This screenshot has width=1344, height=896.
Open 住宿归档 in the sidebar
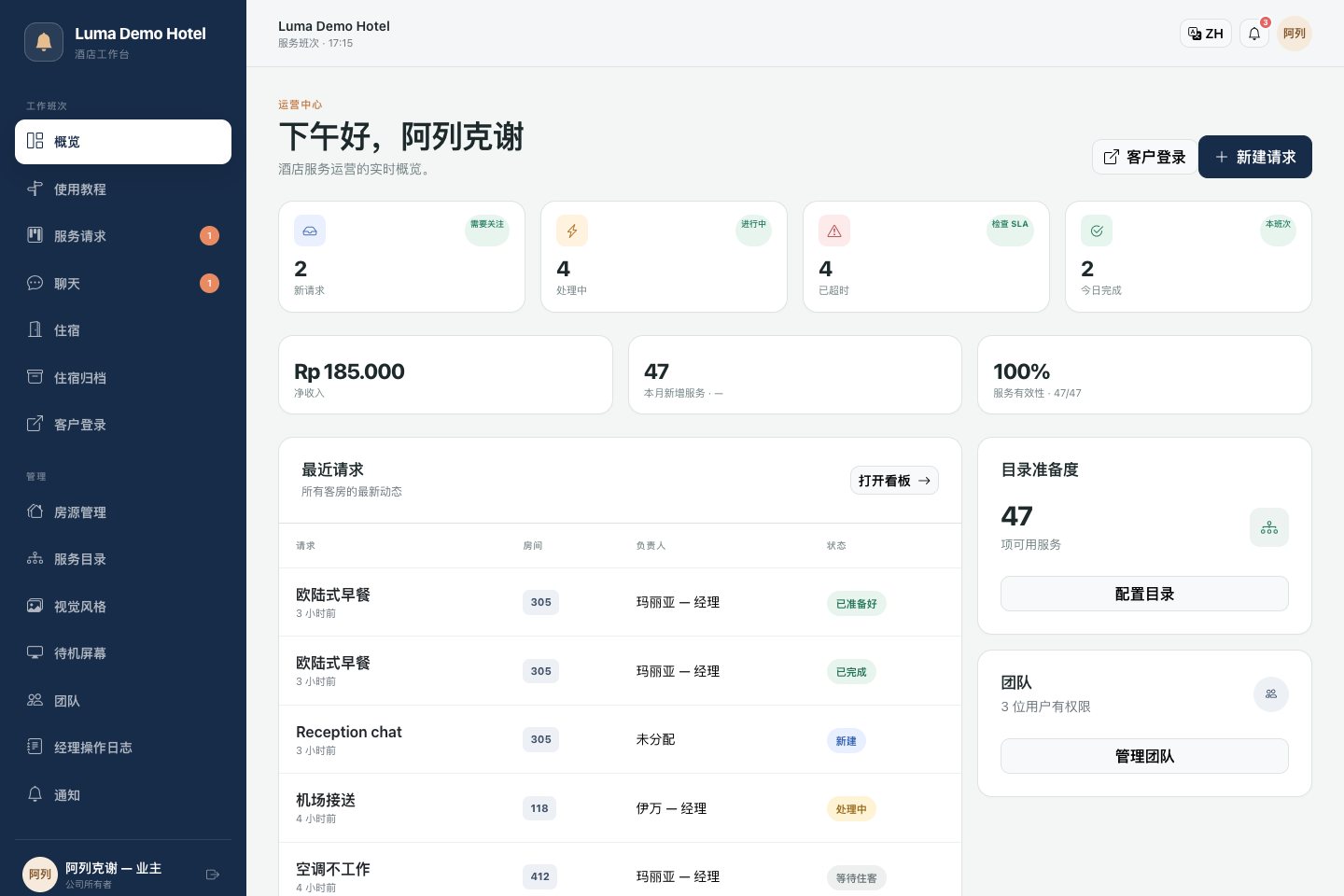coord(123,378)
